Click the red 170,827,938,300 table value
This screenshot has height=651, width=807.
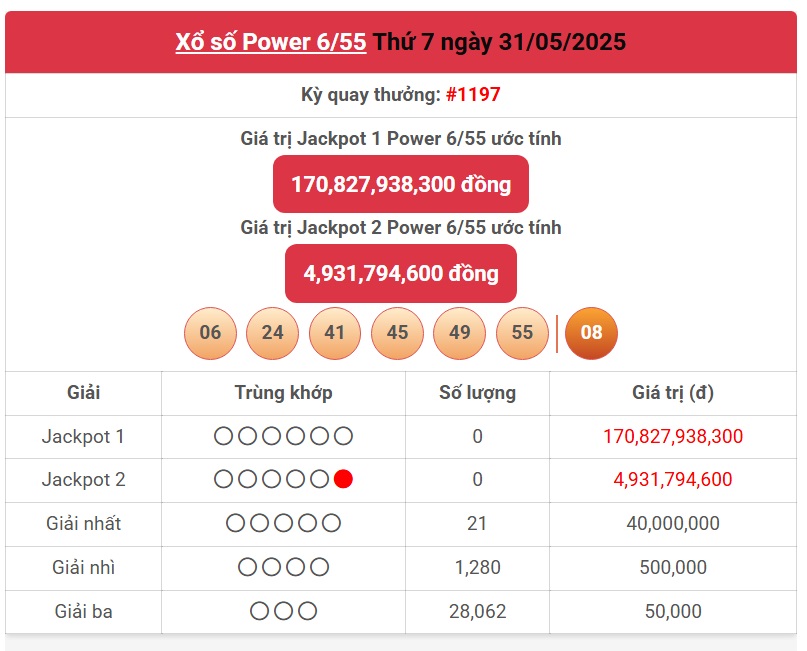(x=673, y=436)
